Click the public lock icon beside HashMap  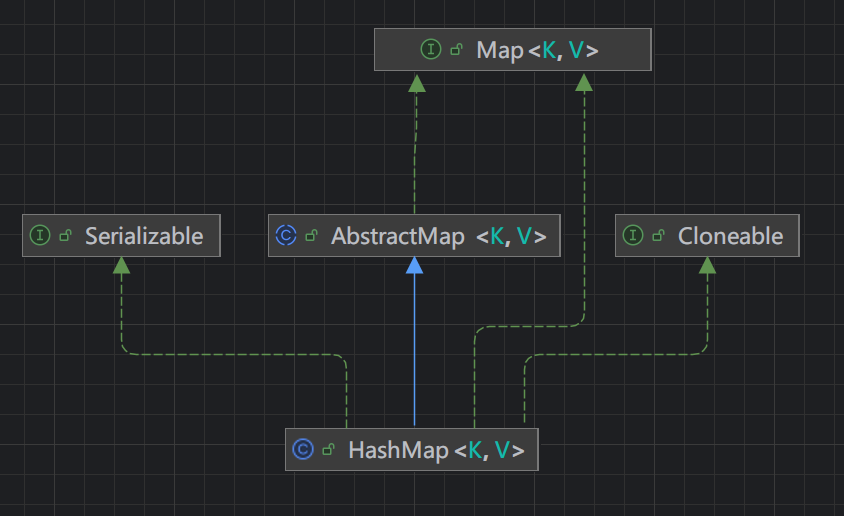tap(328, 449)
